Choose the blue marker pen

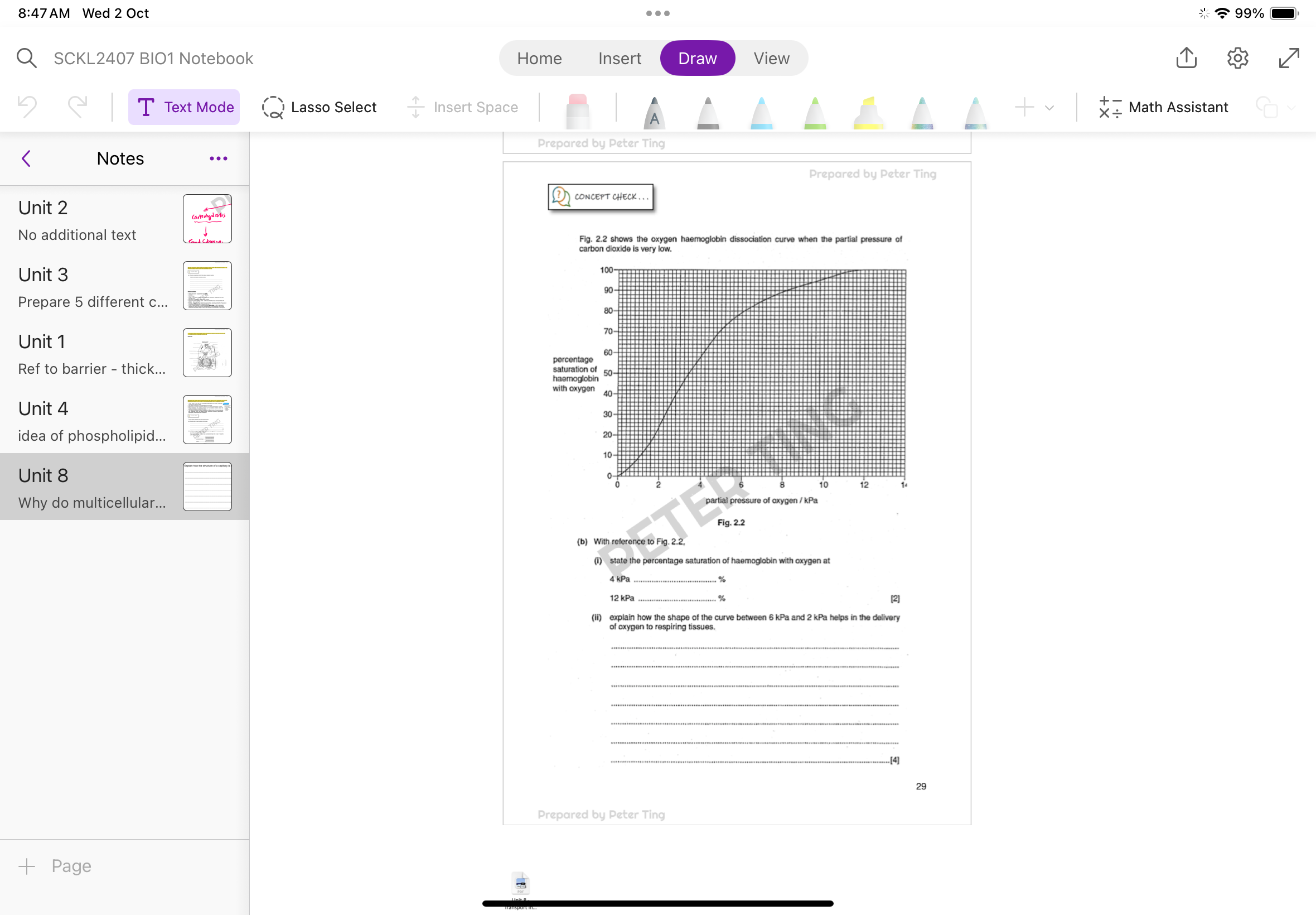[x=761, y=111]
